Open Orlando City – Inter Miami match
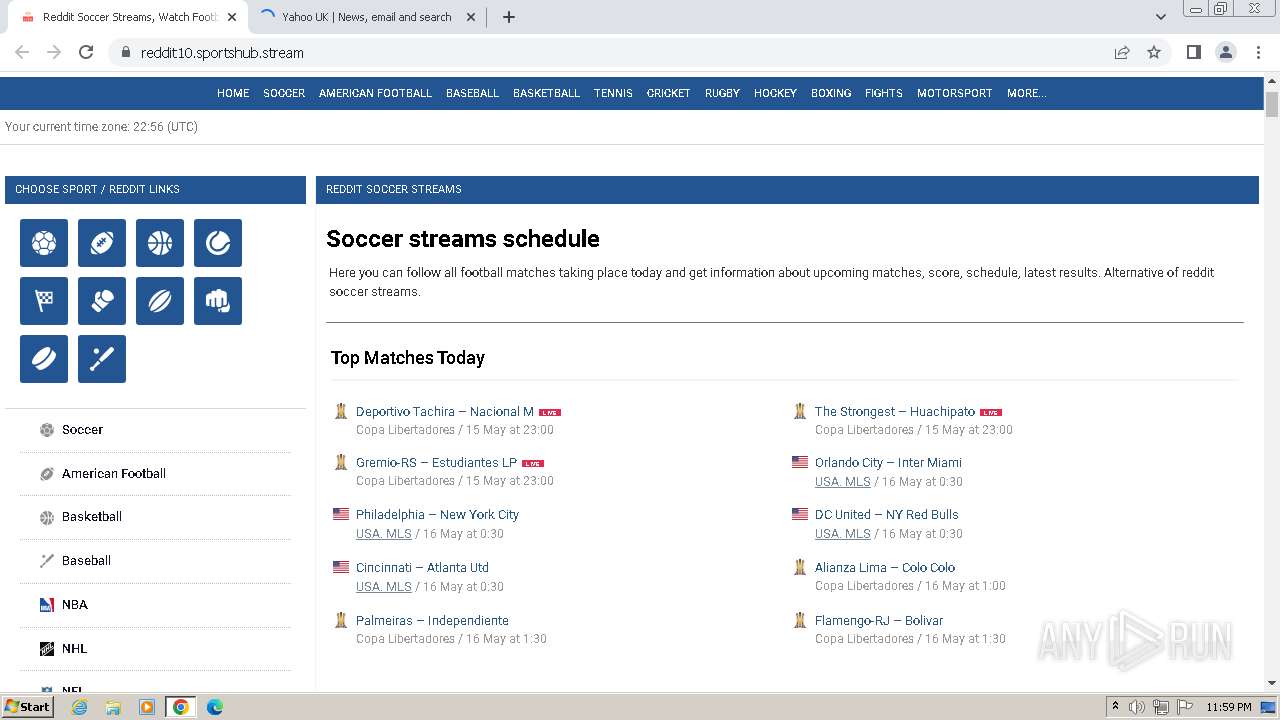The height and width of the screenshot is (720, 1280). click(x=888, y=463)
